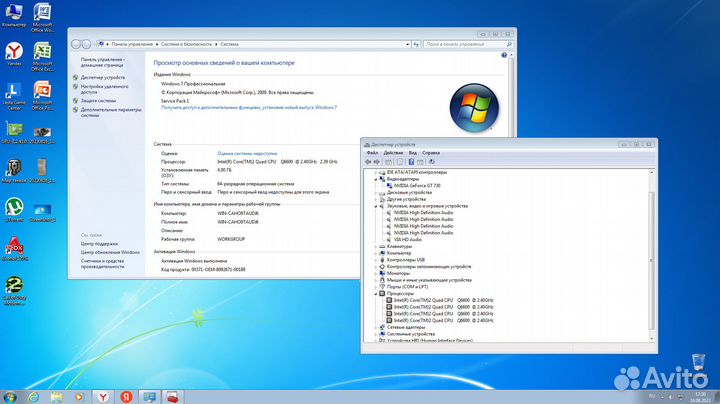Click the control panel search field
720x404 pixels.
467,44
